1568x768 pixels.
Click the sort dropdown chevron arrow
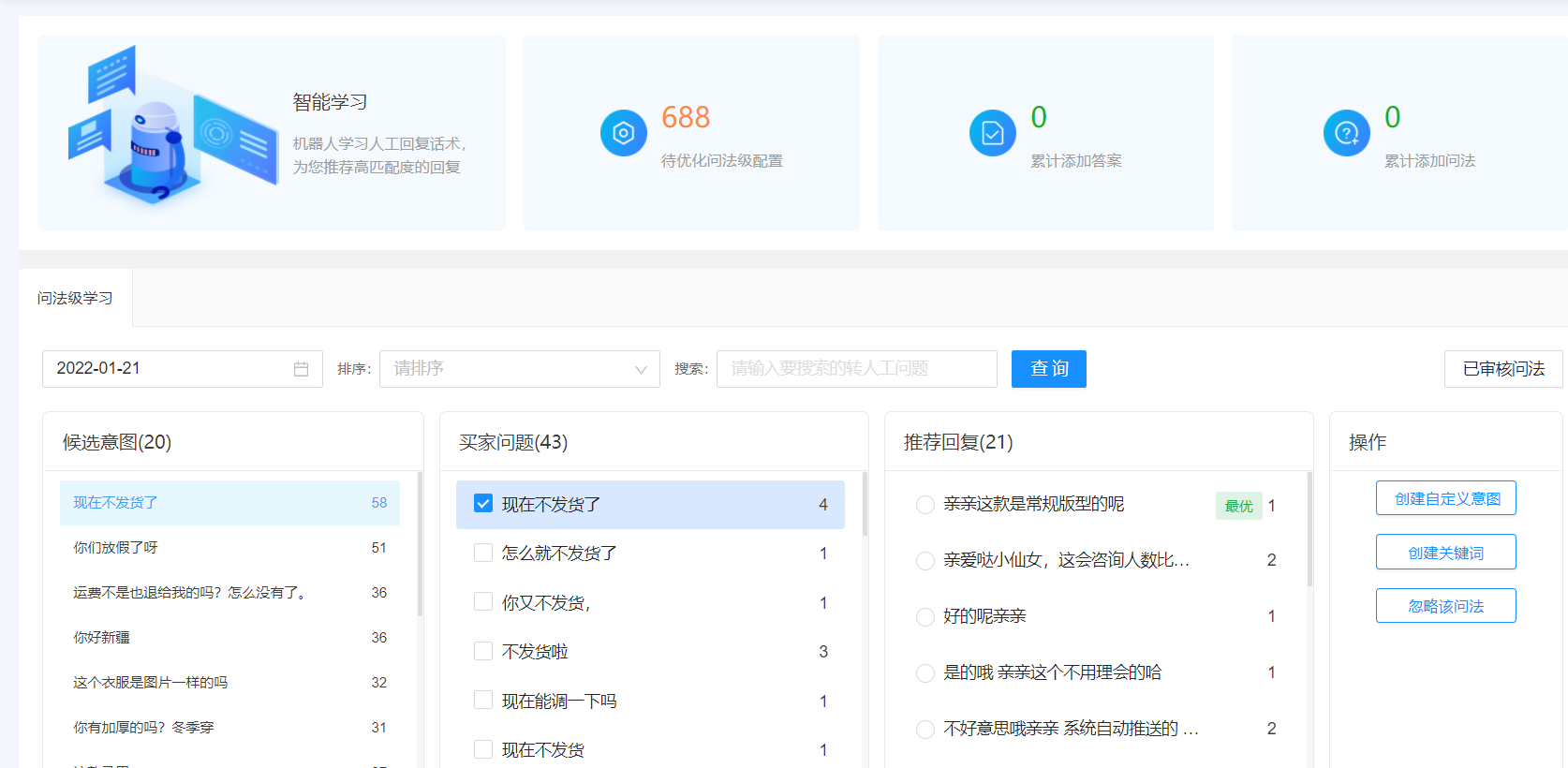(641, 370)
